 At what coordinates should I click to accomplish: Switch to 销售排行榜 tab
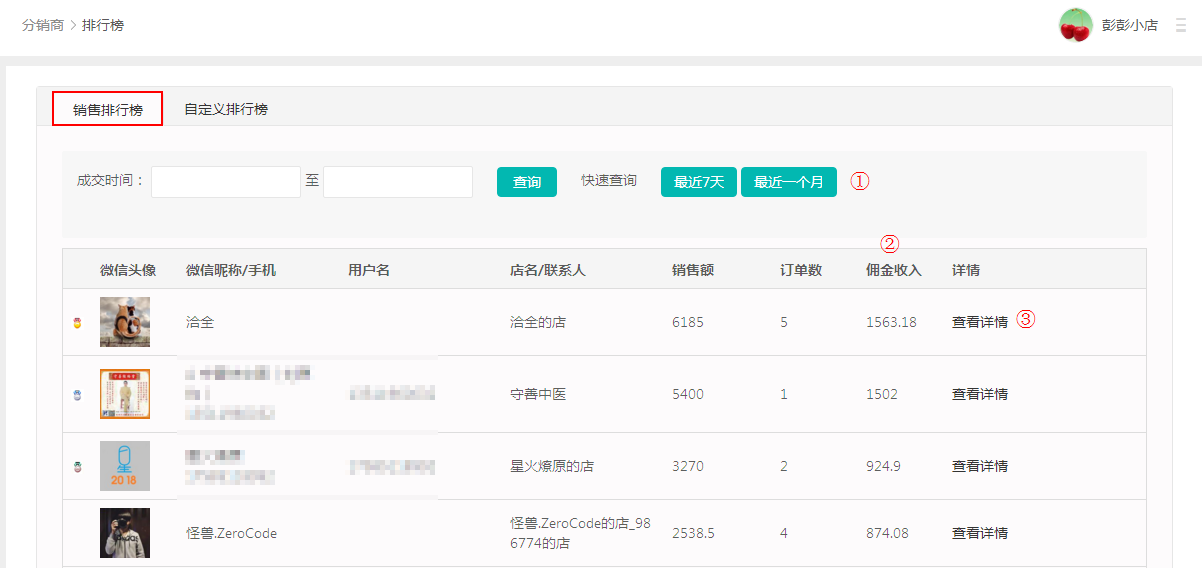[x=108, y=109]
